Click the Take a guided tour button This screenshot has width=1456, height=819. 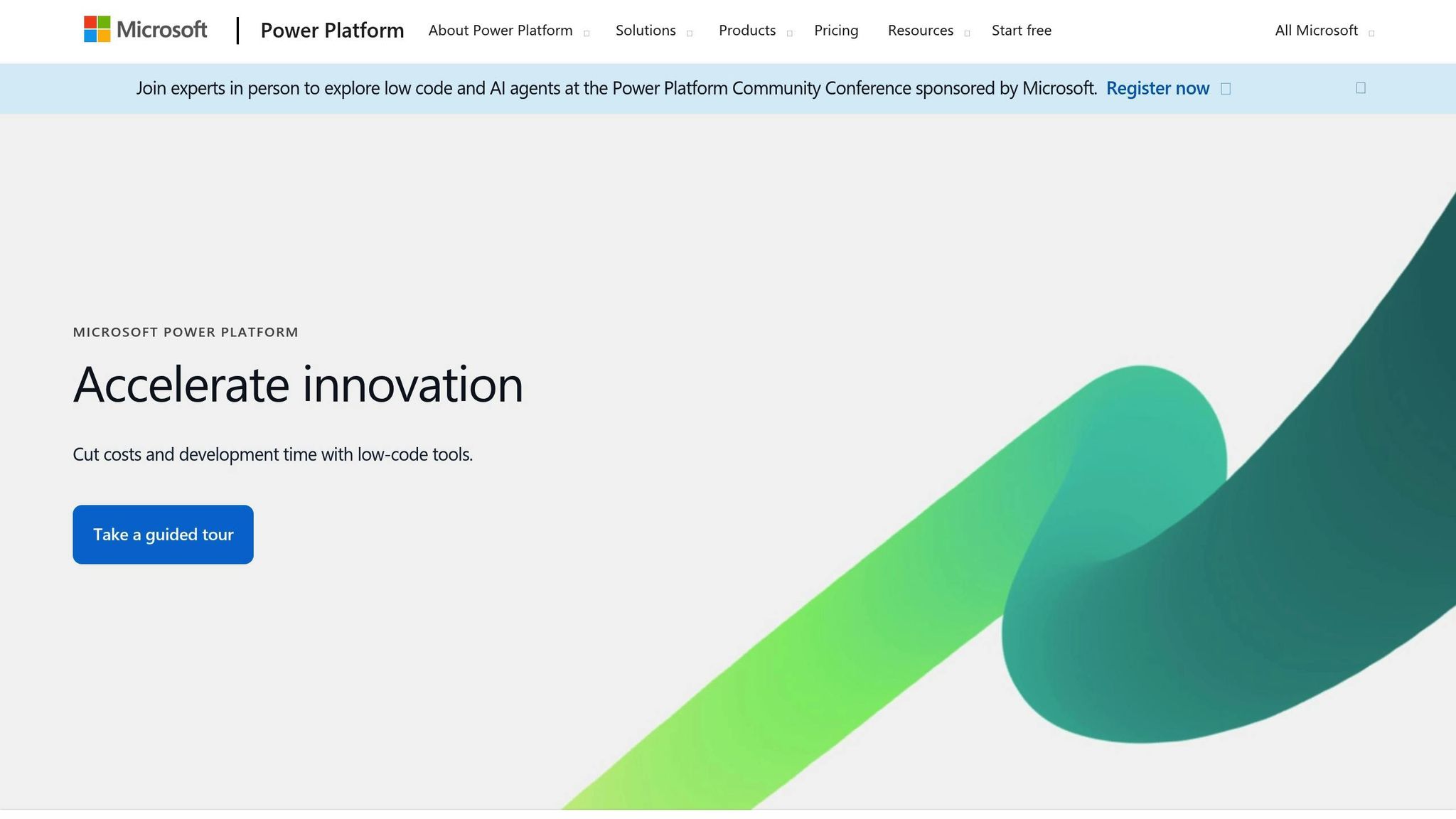[163, 534]
